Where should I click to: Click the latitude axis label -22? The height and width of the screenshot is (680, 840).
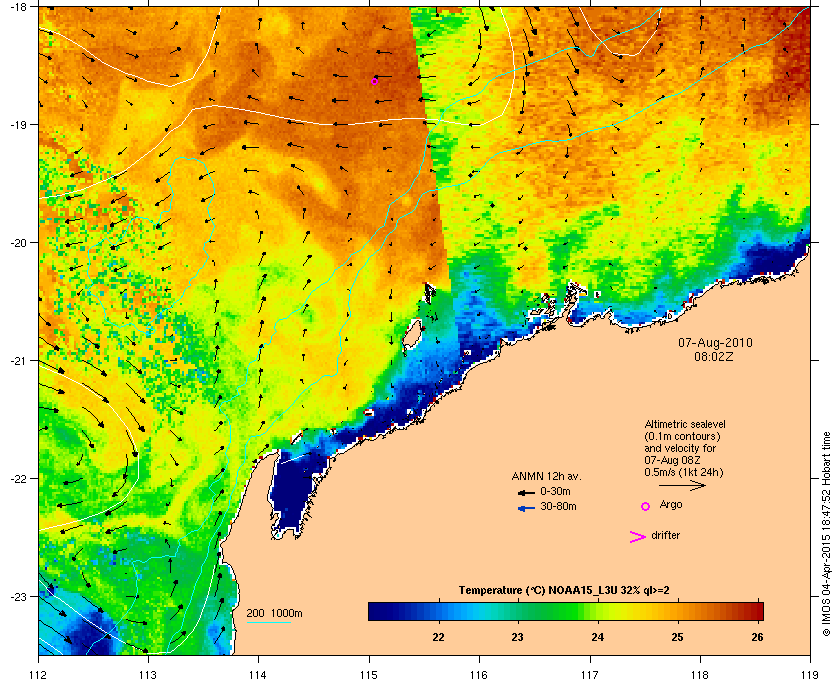coord(18,479)
